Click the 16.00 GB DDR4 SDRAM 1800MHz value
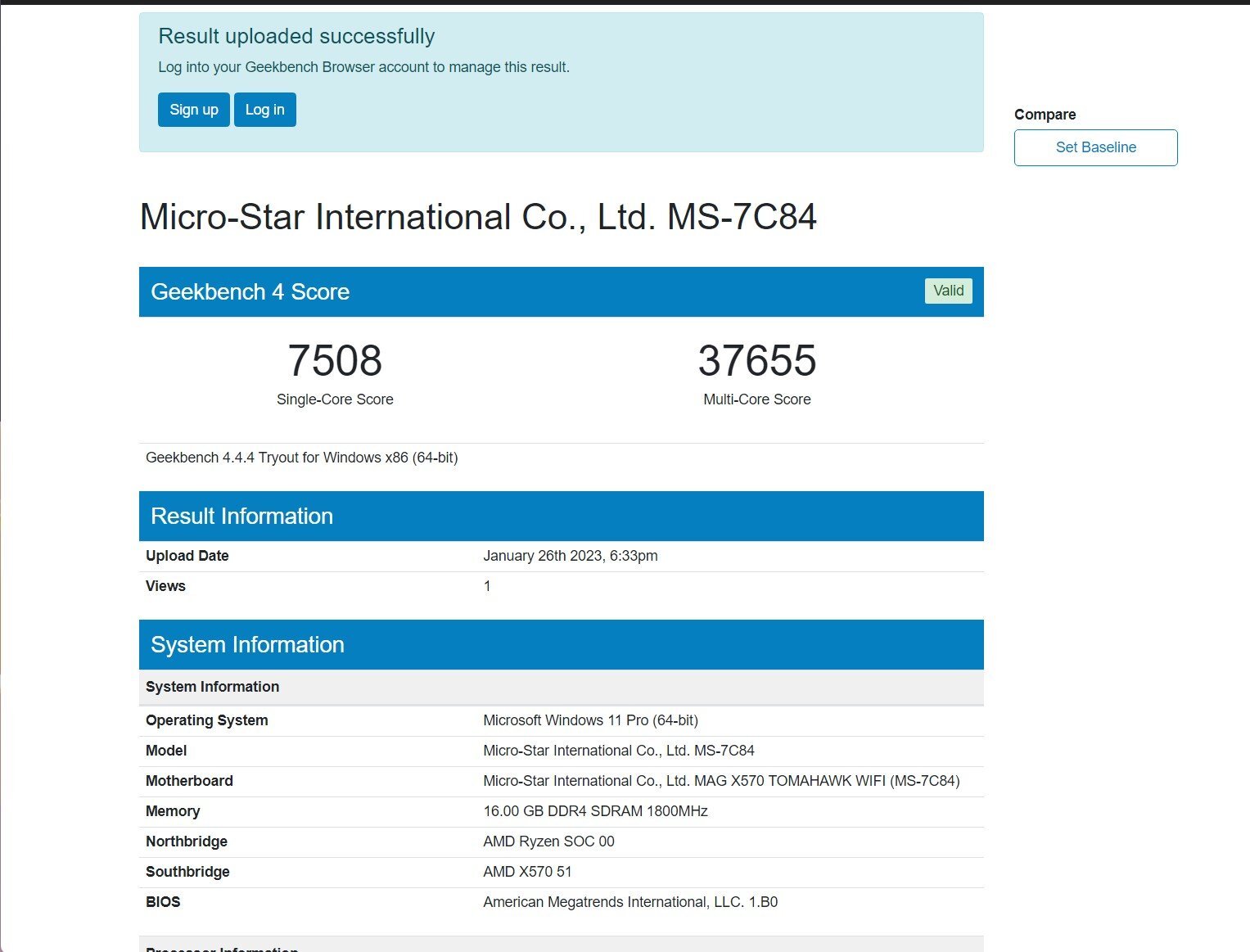1250x952 pixels. coord(595,811)
